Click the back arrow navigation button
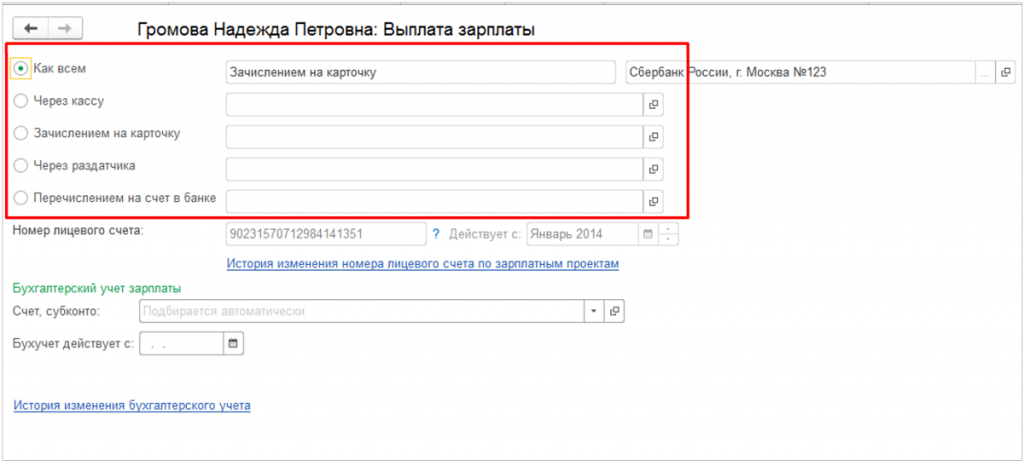The image size is (1024, 466). 29,29
